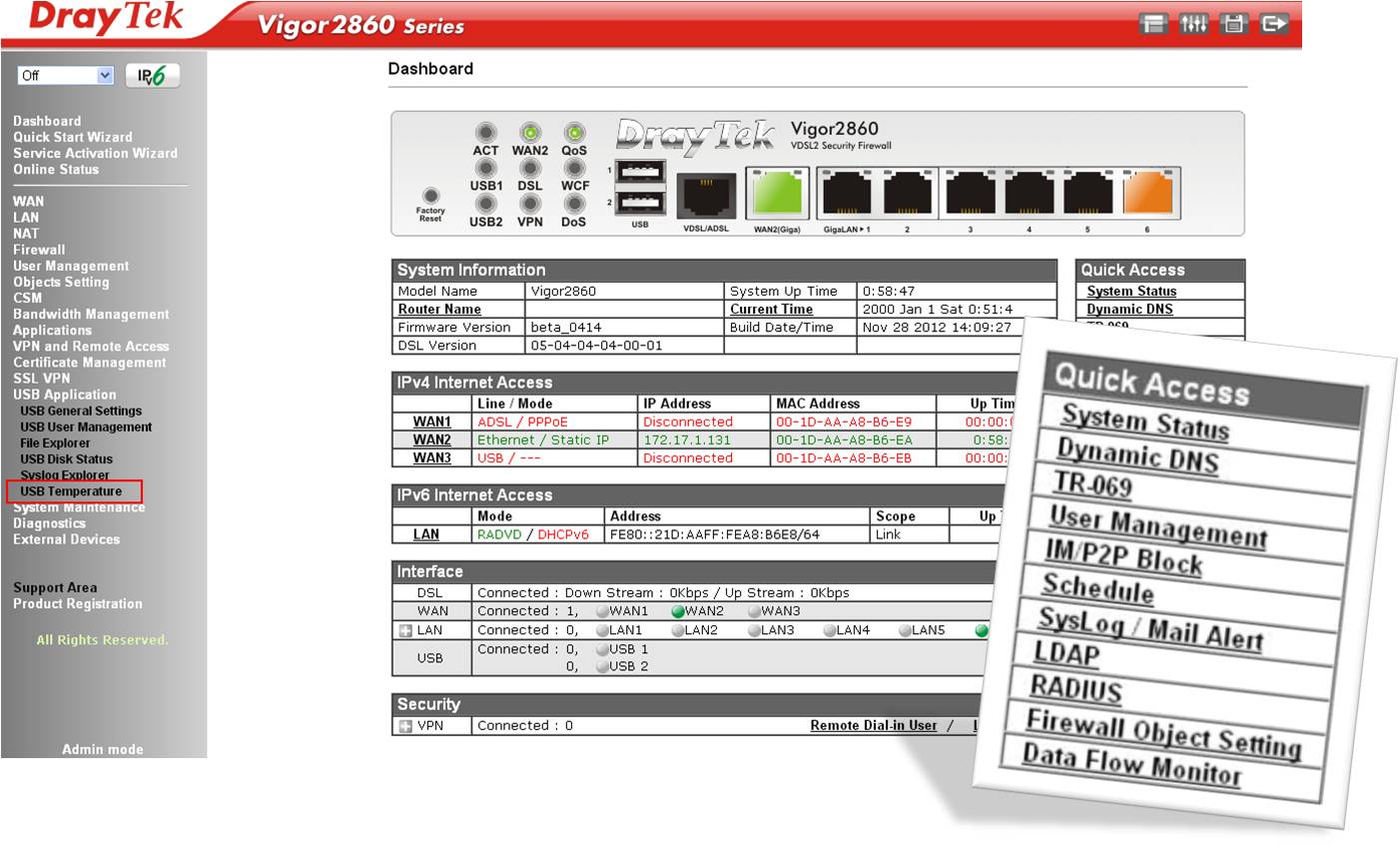Screen dimensions: 1400x846
Task: Click the logout arrow icon in header
Action: (1274, 24)
